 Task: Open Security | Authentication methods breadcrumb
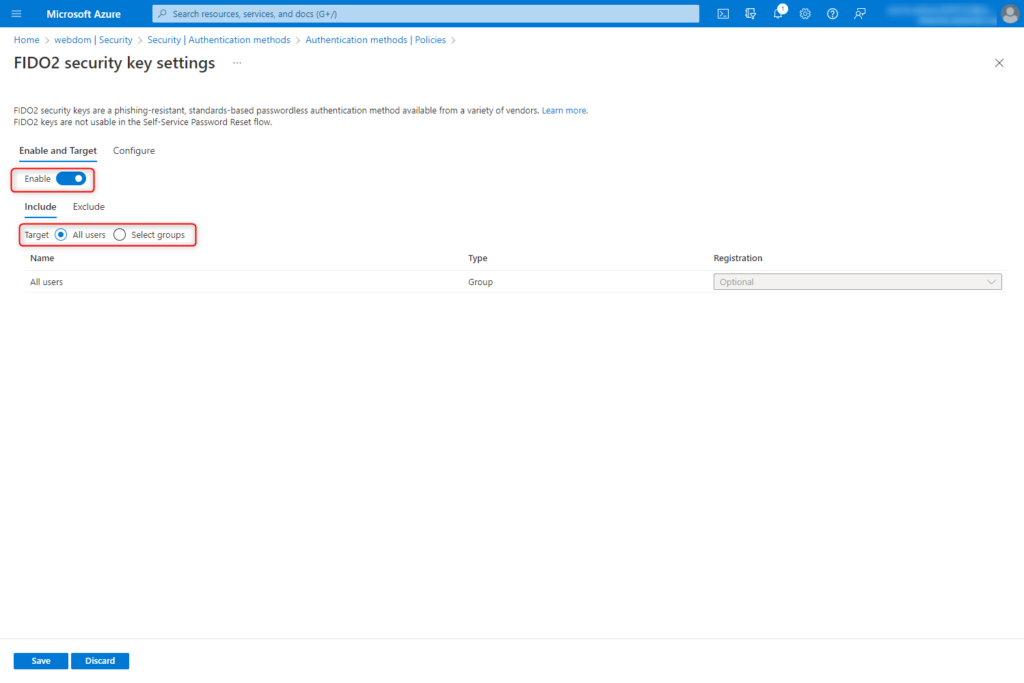pos(219,40)
